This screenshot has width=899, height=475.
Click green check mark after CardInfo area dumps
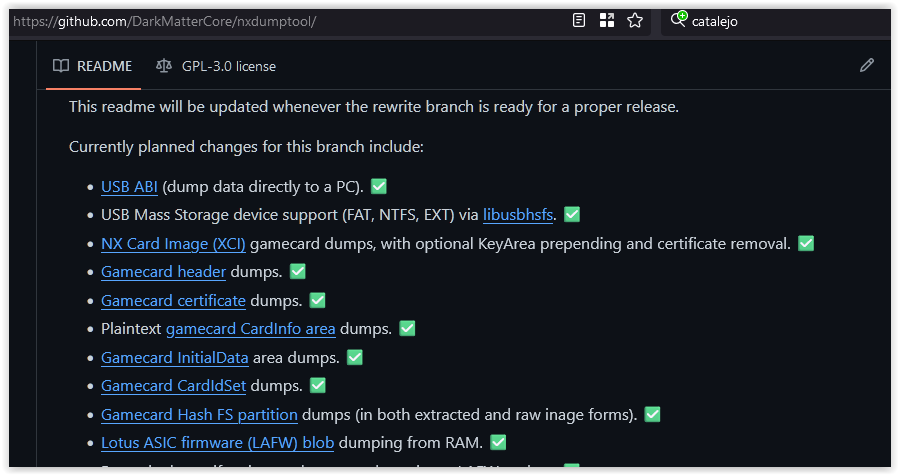click(x=407, y=329)
